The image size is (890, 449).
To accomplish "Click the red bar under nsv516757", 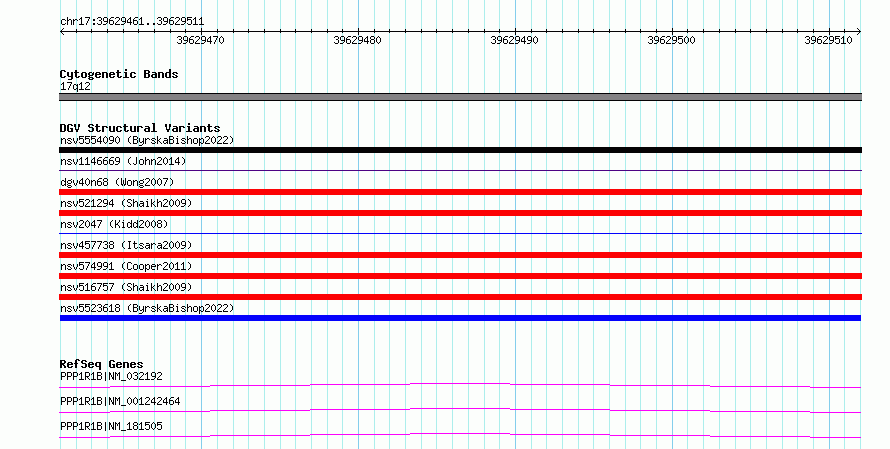I will 460,297.
